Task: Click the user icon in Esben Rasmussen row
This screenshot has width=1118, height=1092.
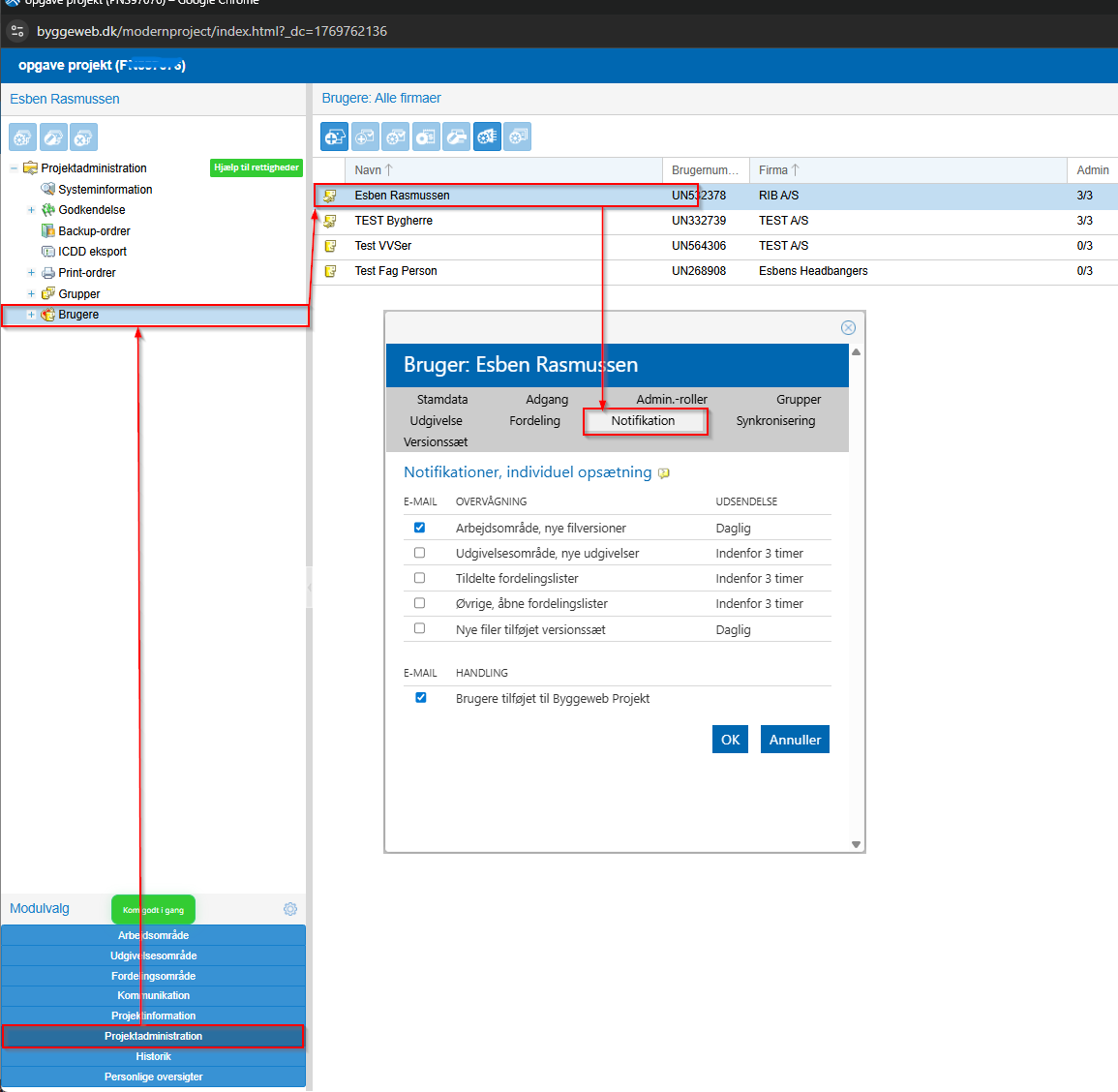Action: coord(330,196)
